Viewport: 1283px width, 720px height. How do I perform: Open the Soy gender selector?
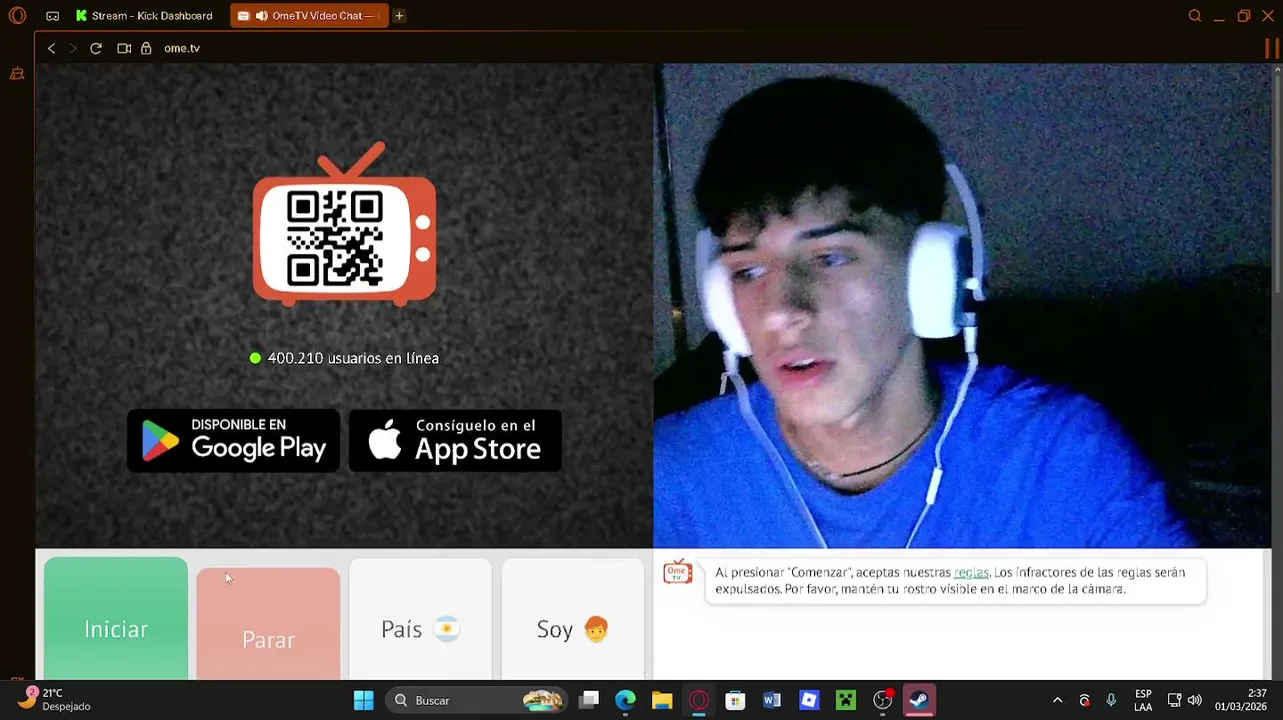pyautogui.click(x=572, y=619)
